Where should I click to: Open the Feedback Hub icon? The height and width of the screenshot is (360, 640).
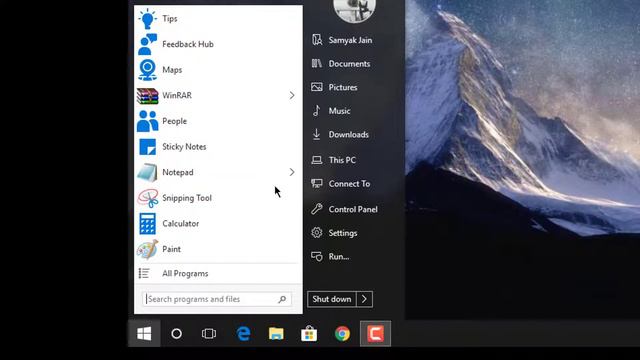point(147,44)
